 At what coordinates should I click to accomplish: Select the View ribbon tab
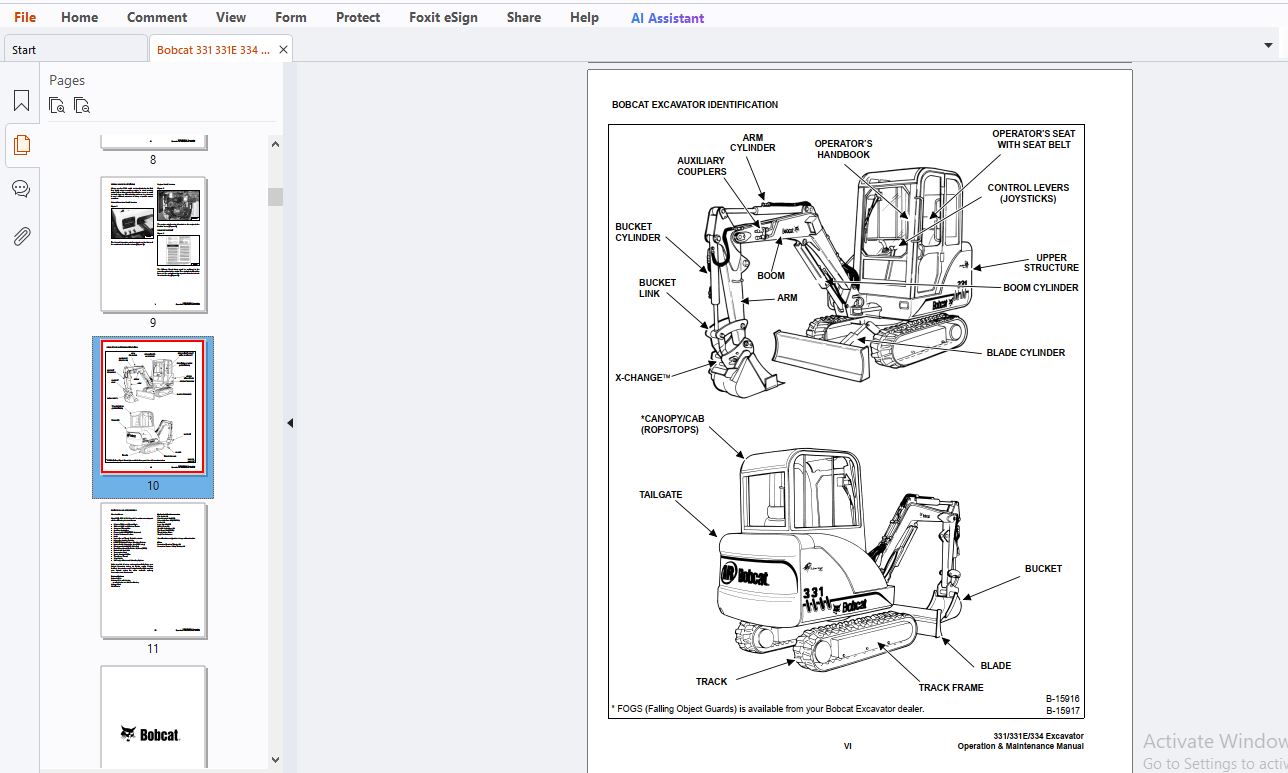(231, 17)
